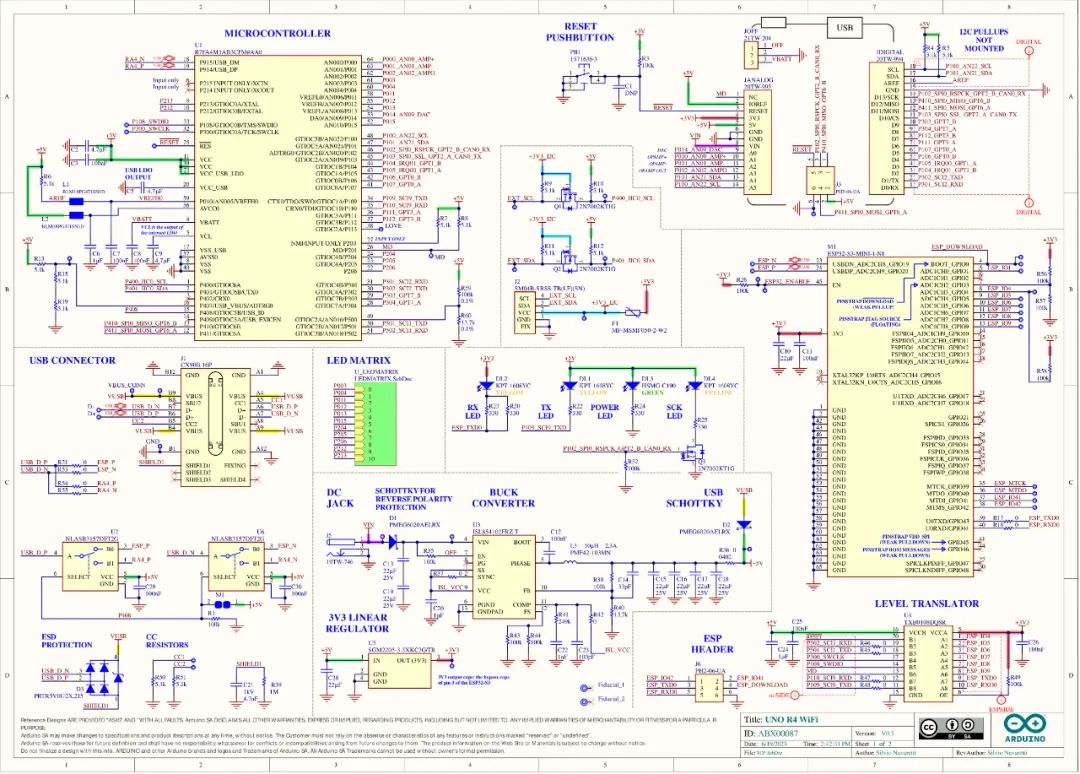Select the ESD protection diode array D3
Viewport: 1080px width, 774px height.
[105, 670]
